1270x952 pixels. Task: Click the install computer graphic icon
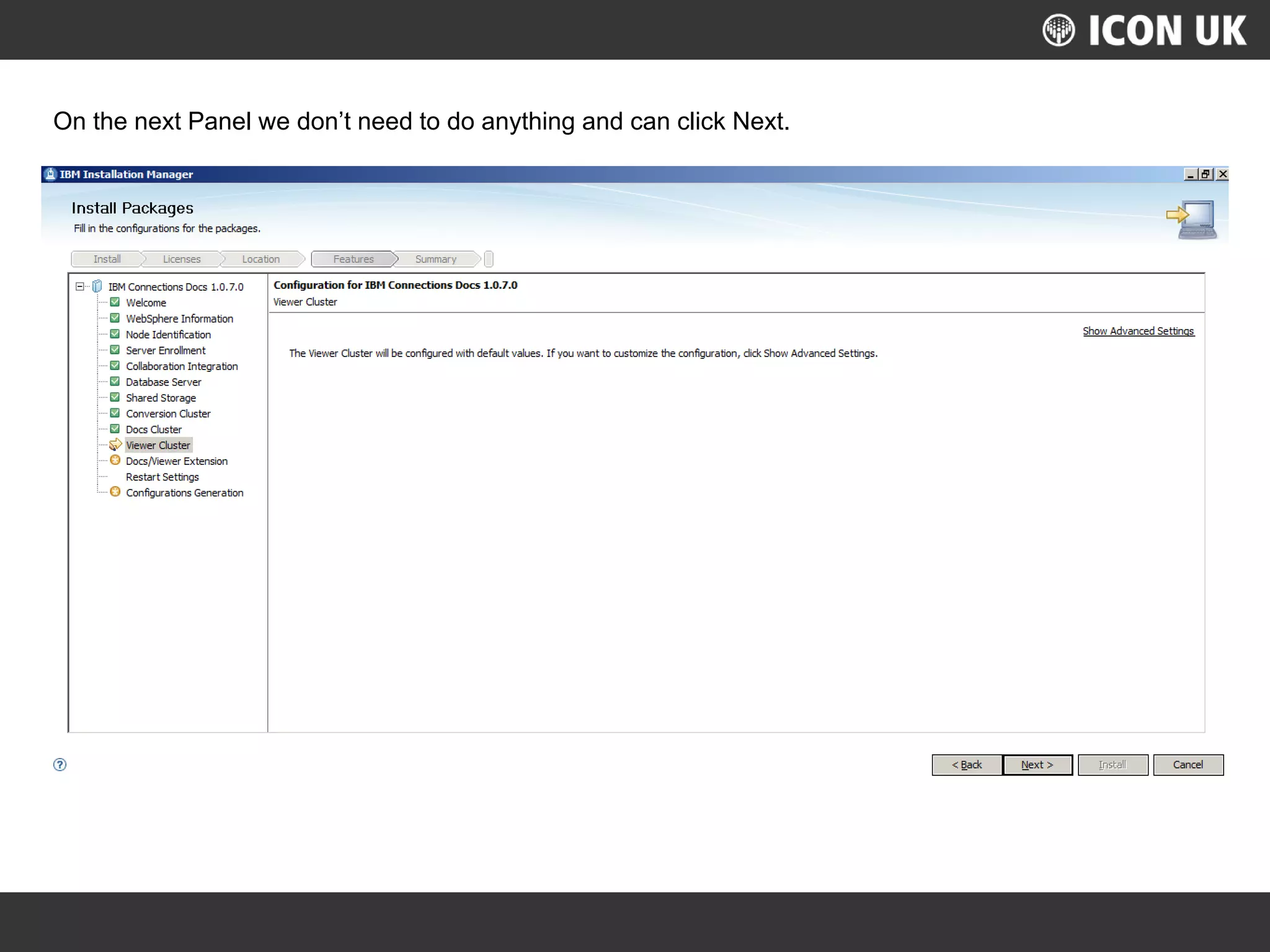point(1192,219)
